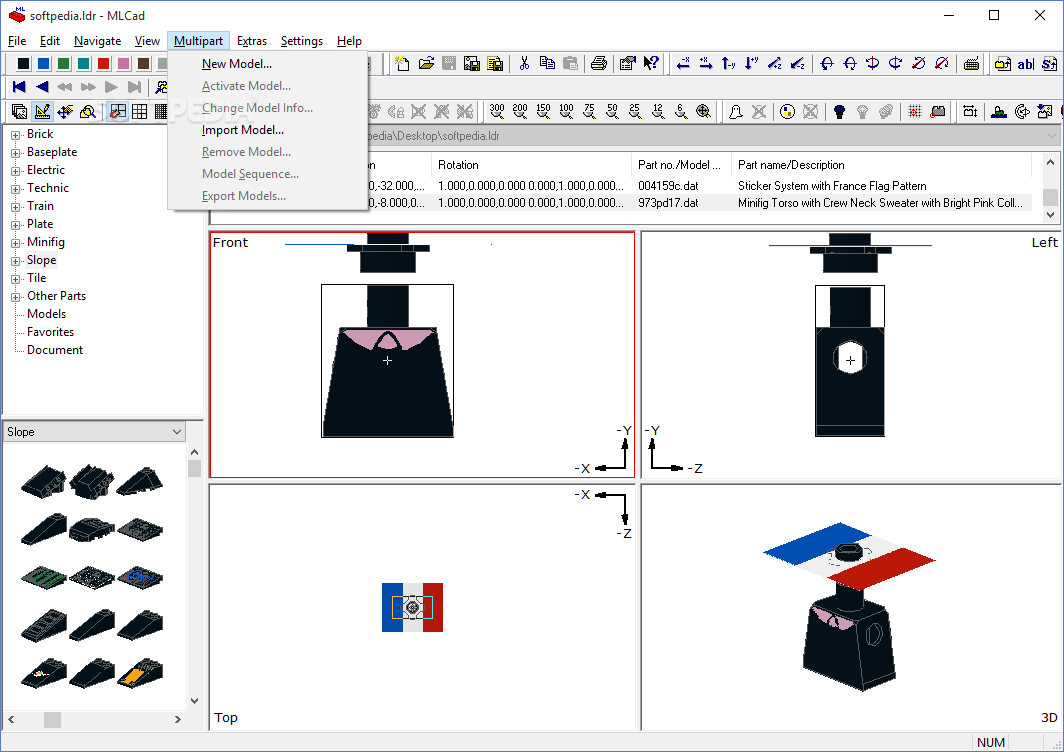
Task: Click the scissors Cut icon
Action: 524,64
